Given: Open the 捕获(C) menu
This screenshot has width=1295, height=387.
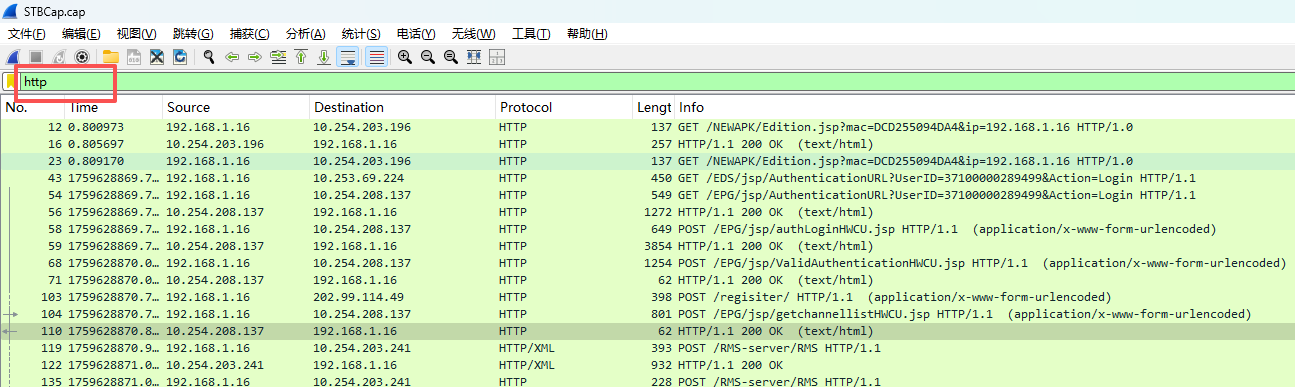Looking at the screenshot, I should (249, 34).
